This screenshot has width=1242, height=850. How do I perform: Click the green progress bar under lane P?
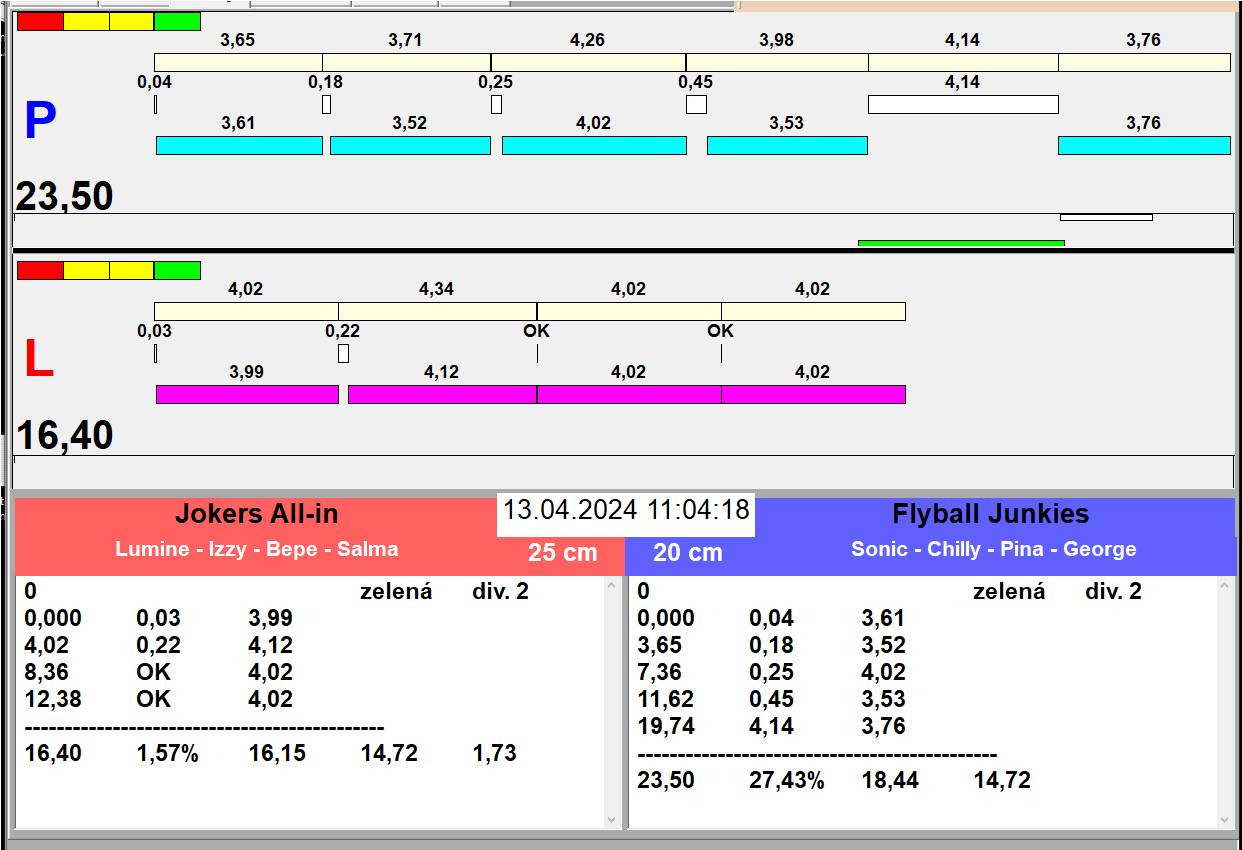961,243
